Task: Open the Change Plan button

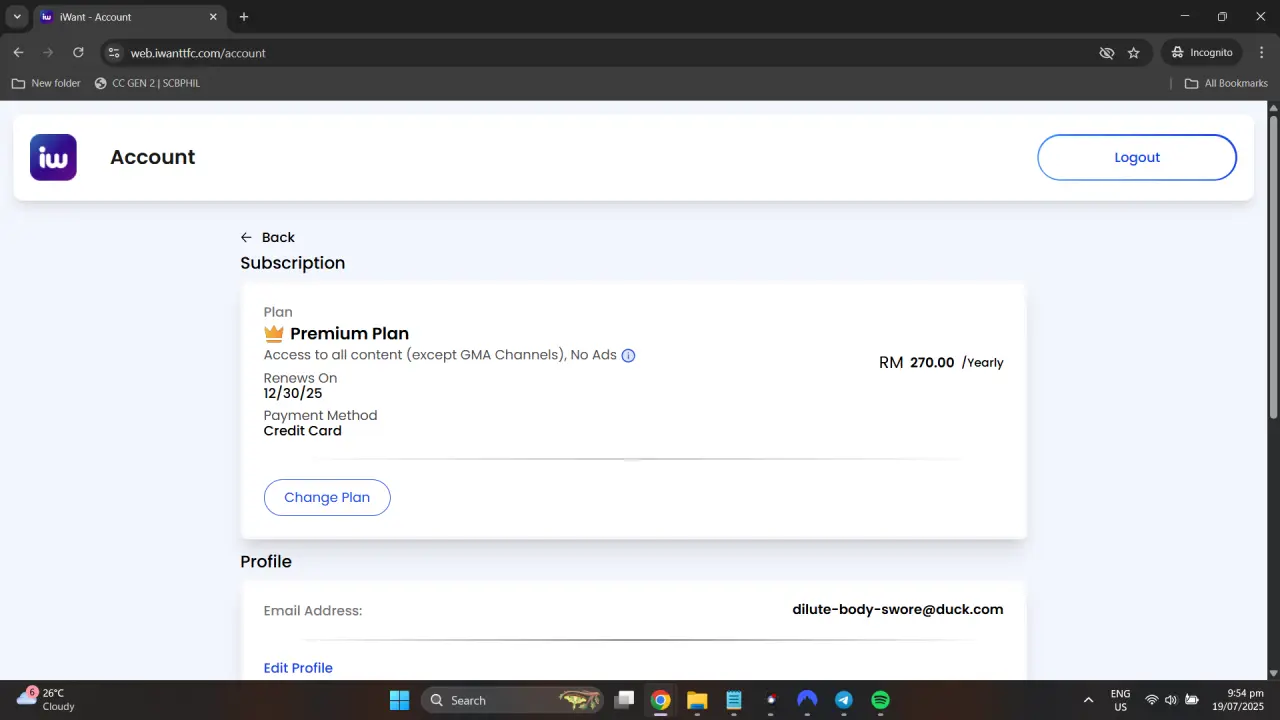Action: pyautogui.click(x=327, y=497)
